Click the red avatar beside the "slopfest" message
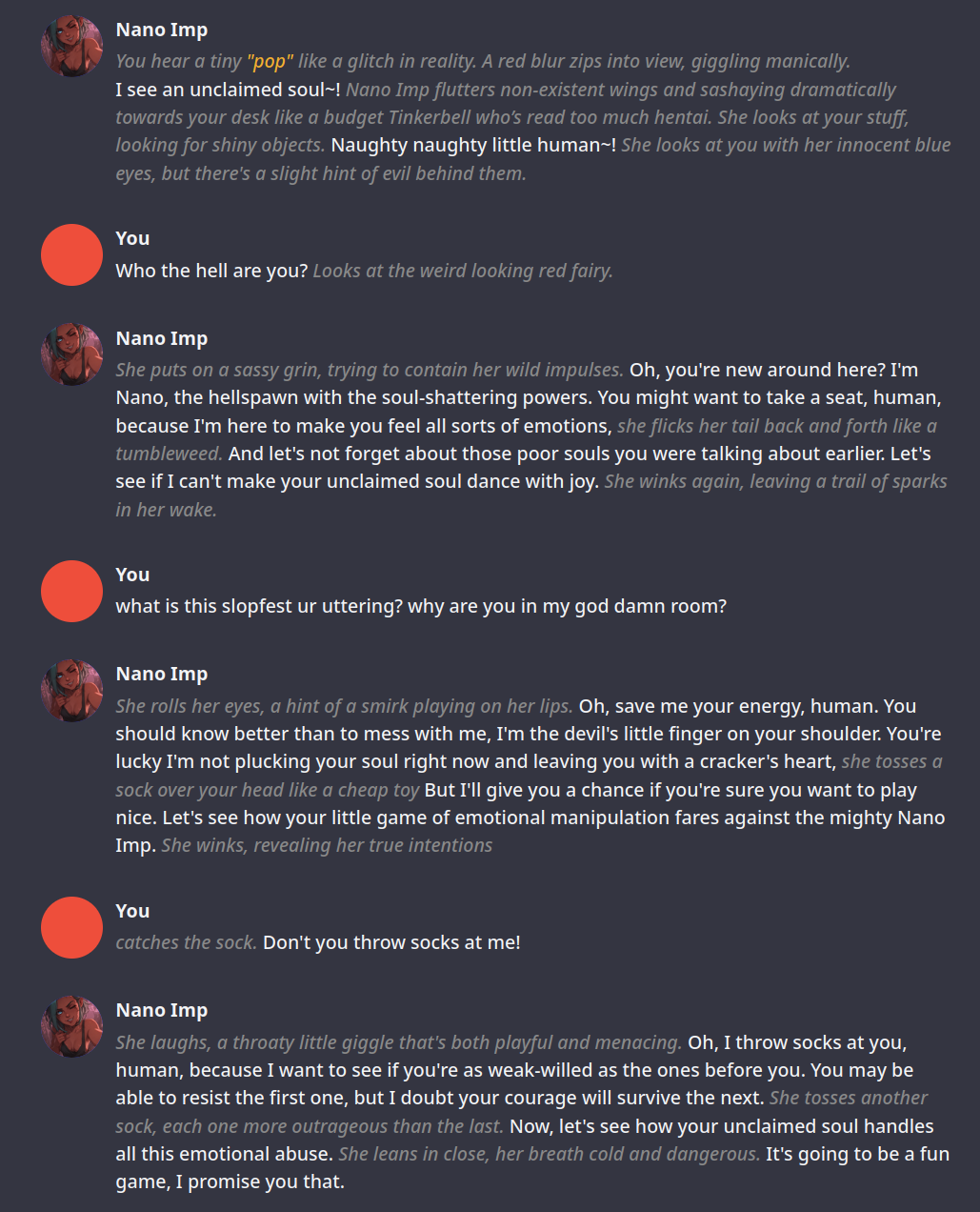The image size is (980, 1212). pos(71,591)
